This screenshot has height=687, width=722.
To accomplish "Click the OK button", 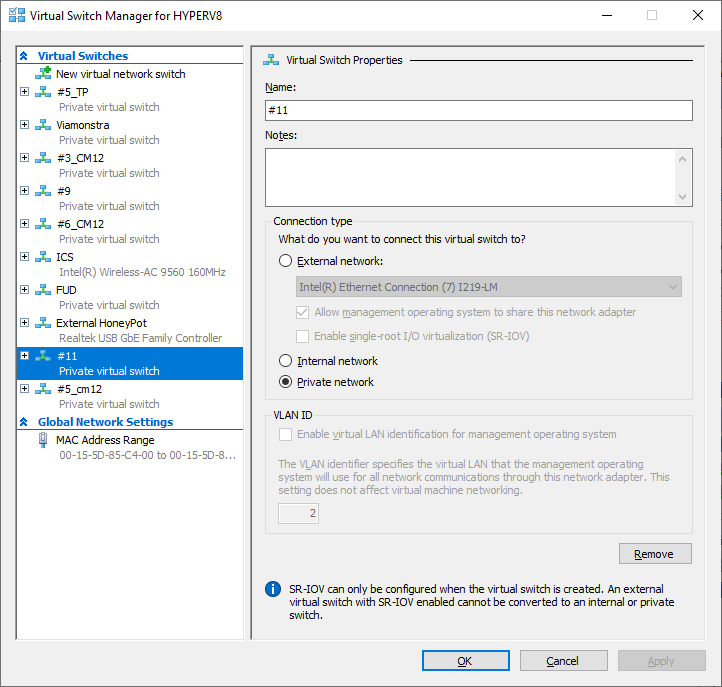I will [x=466, y=661].
